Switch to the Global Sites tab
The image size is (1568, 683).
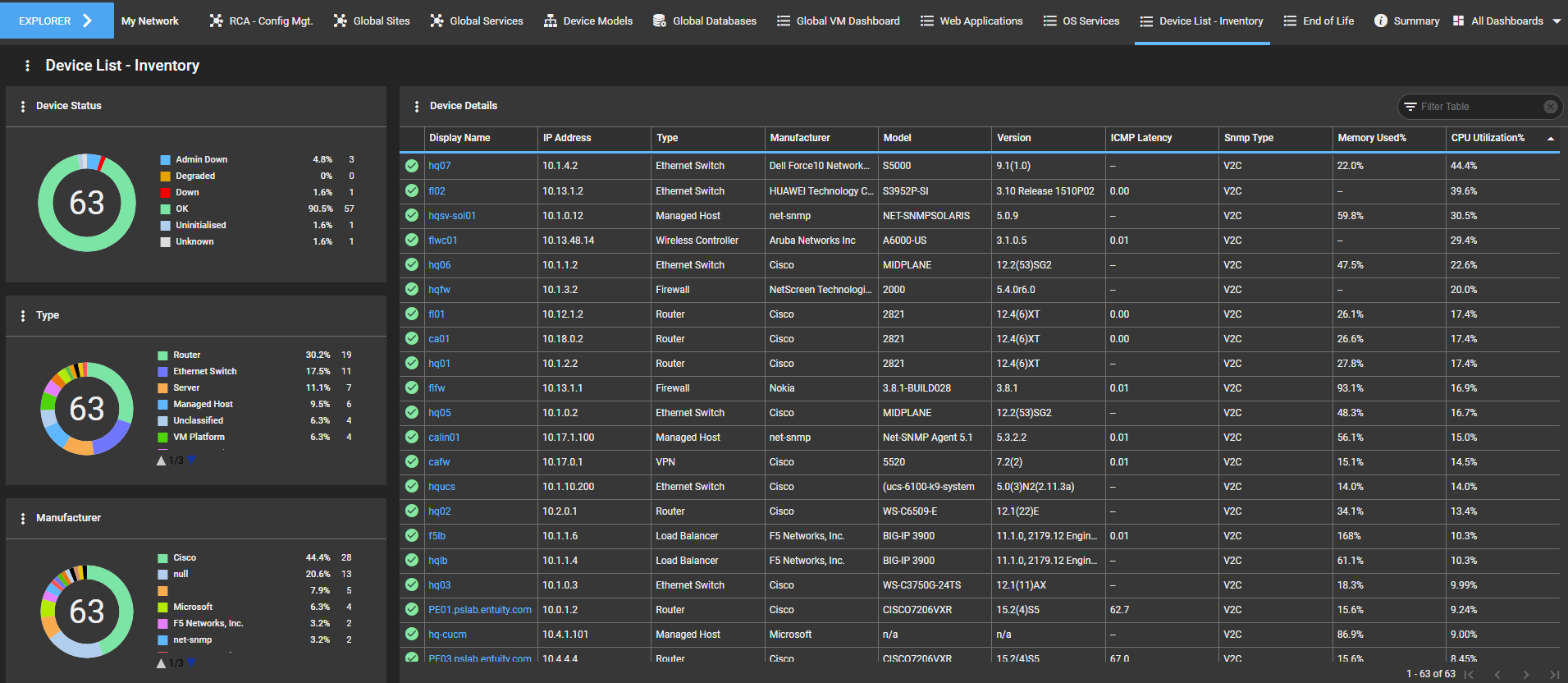click(372, 21)
